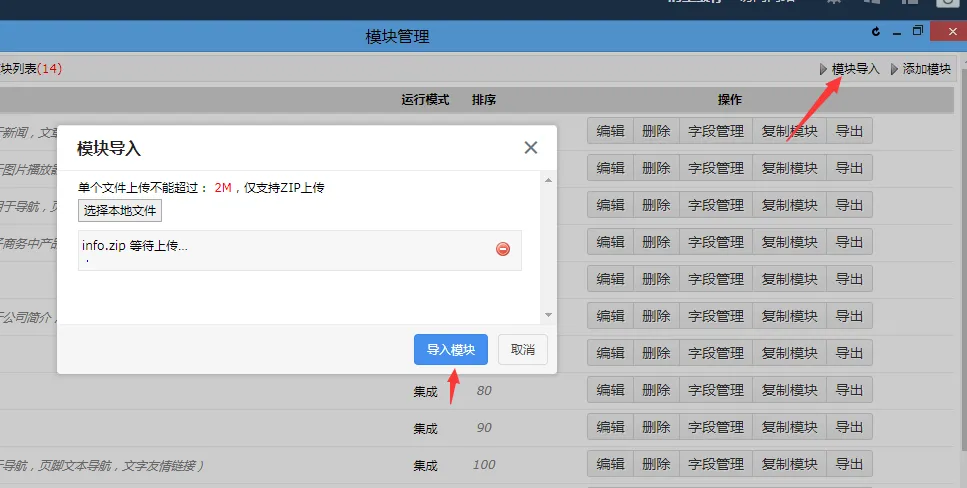Click the 排序 column header
This screenshot has width=967, height=488.
484,100
